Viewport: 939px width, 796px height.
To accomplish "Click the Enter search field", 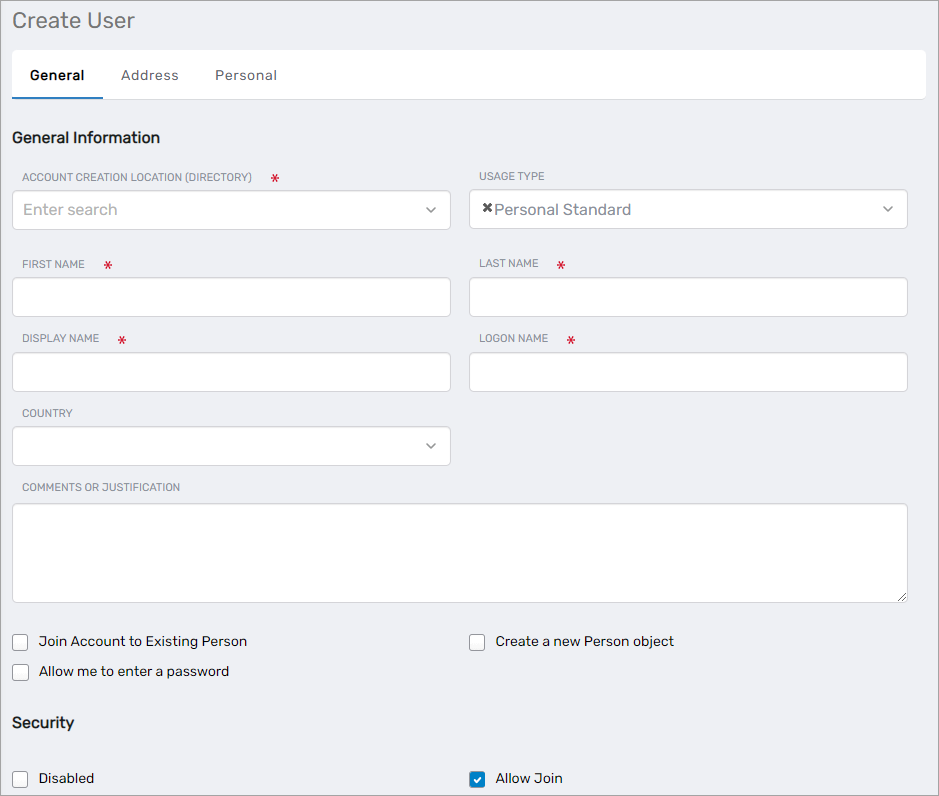I will coord(200,210).
